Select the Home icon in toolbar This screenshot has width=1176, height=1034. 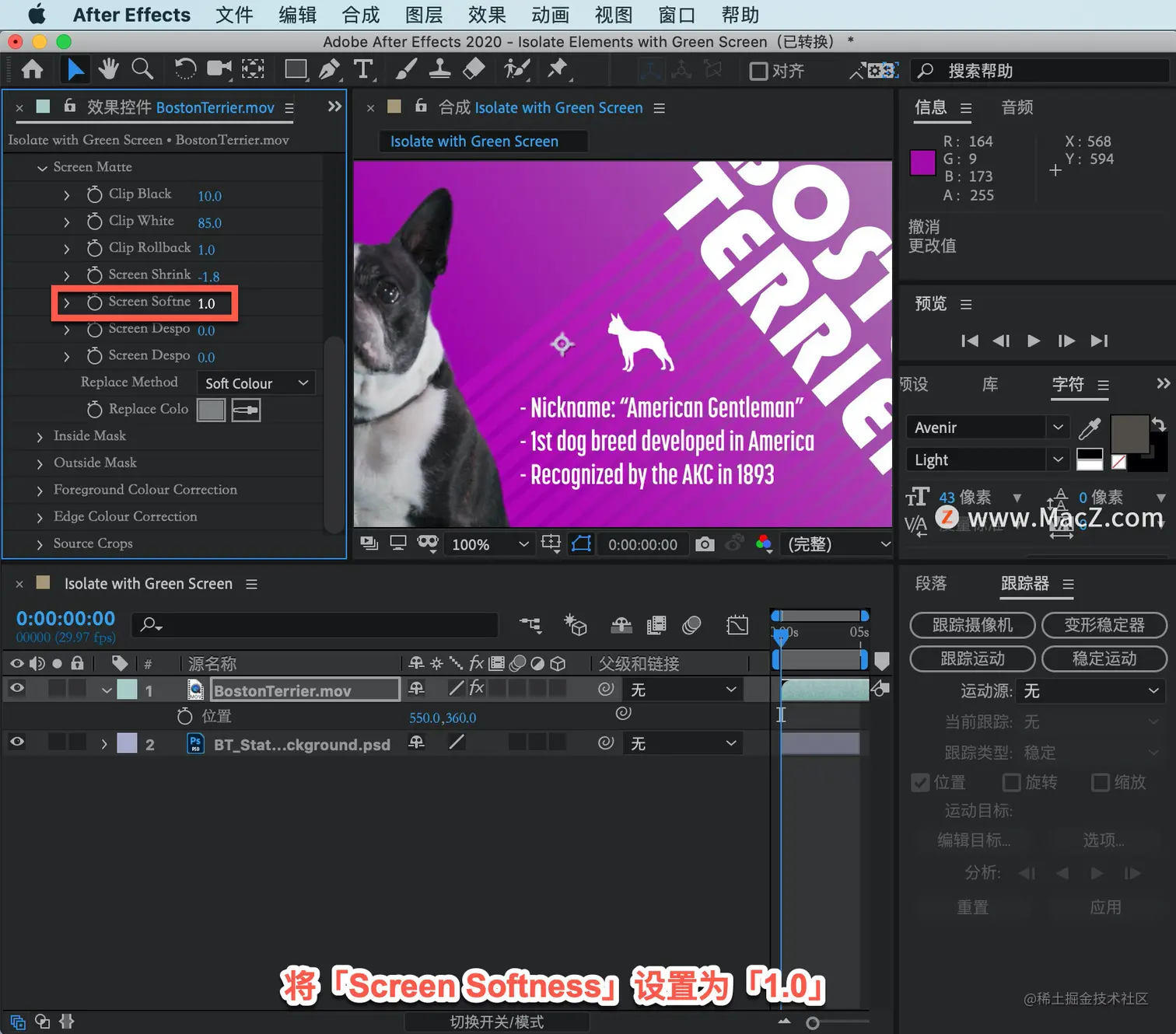tap(32, 70)
